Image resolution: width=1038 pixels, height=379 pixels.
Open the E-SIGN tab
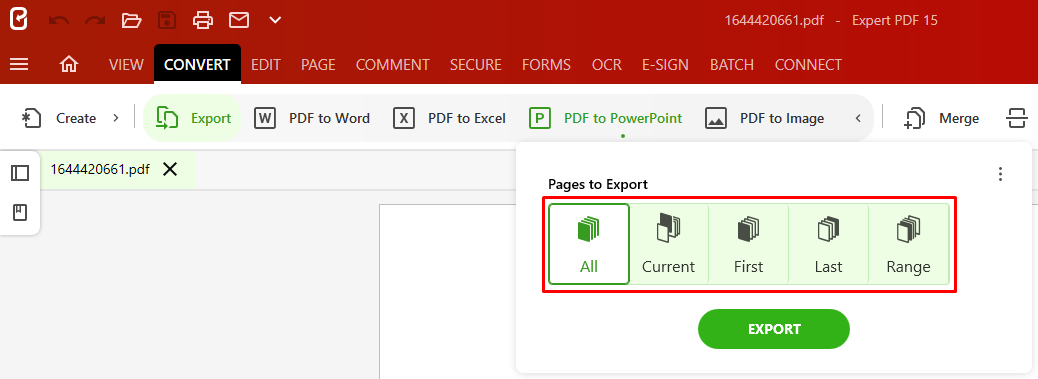tap(665, 65)
